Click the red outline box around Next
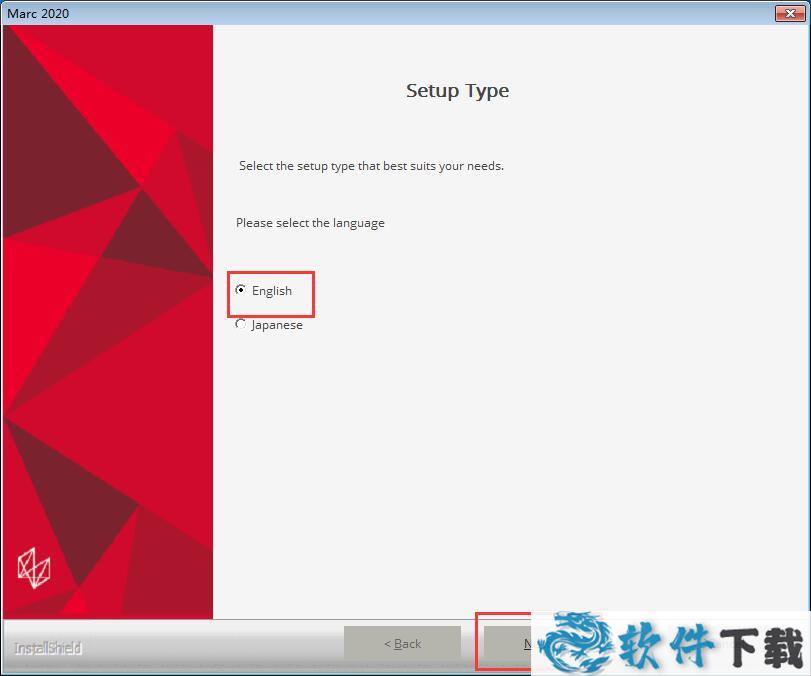Screen dimensions: 811x676 click(477, 640)
